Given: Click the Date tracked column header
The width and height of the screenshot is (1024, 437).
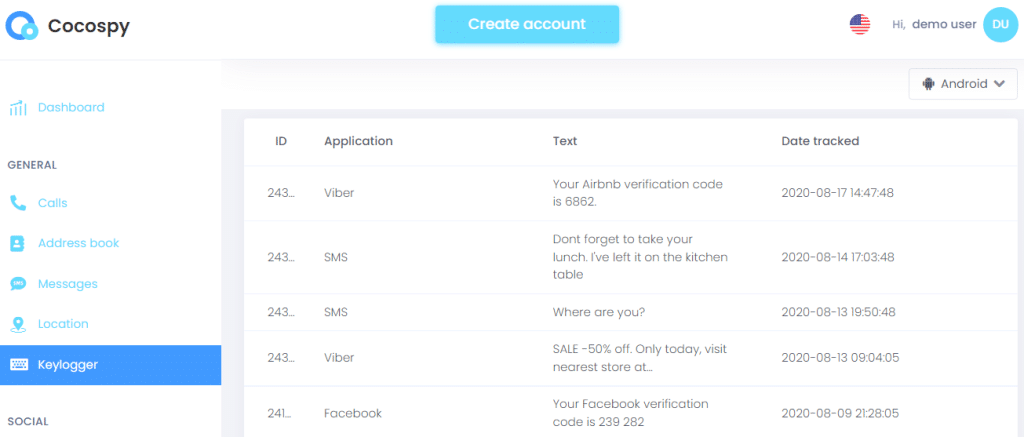Looking at the screenshot, I should coord(820,141).
